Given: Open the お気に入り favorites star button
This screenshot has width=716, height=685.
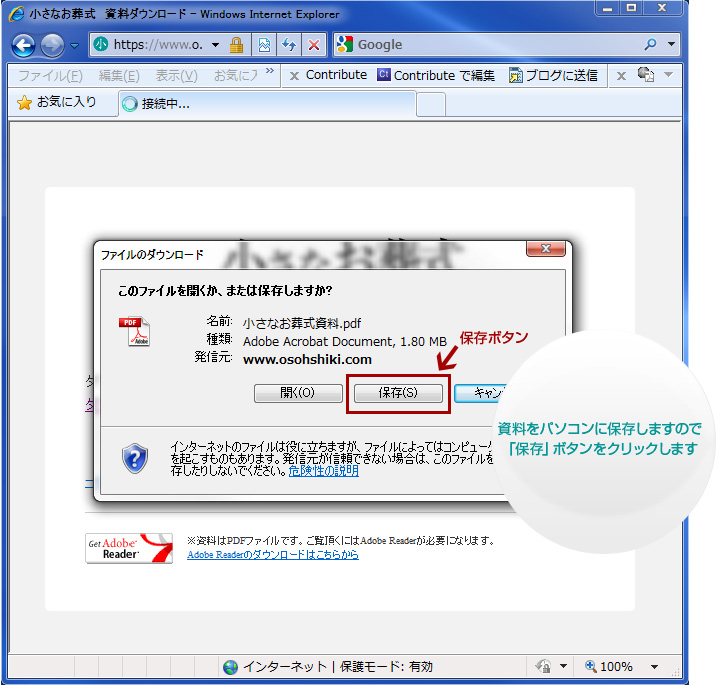Looking at the screenshot, I should pos(56,102).
